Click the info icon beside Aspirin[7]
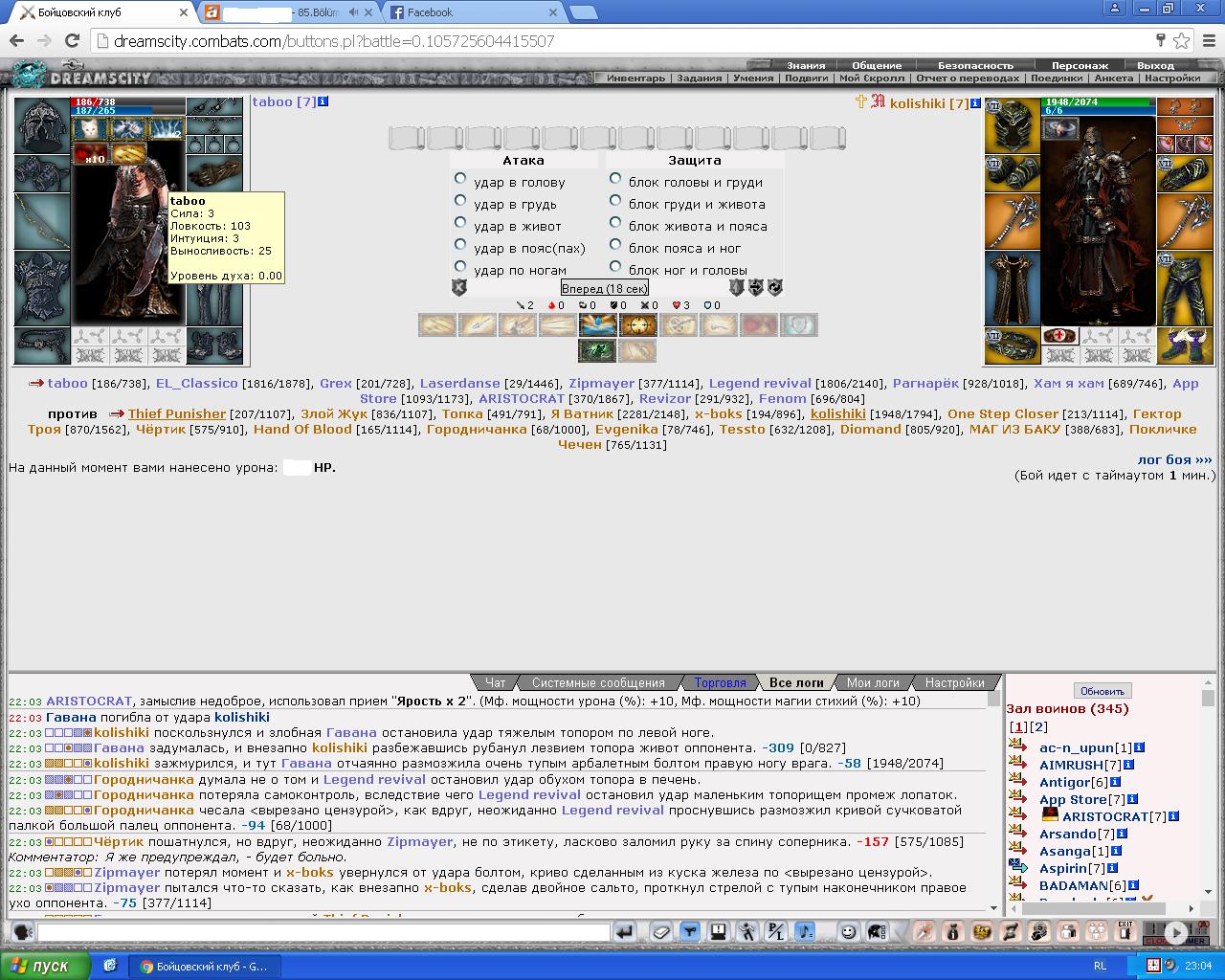The height and width of the screenshot is (980, 1225). click(1112, 868)
